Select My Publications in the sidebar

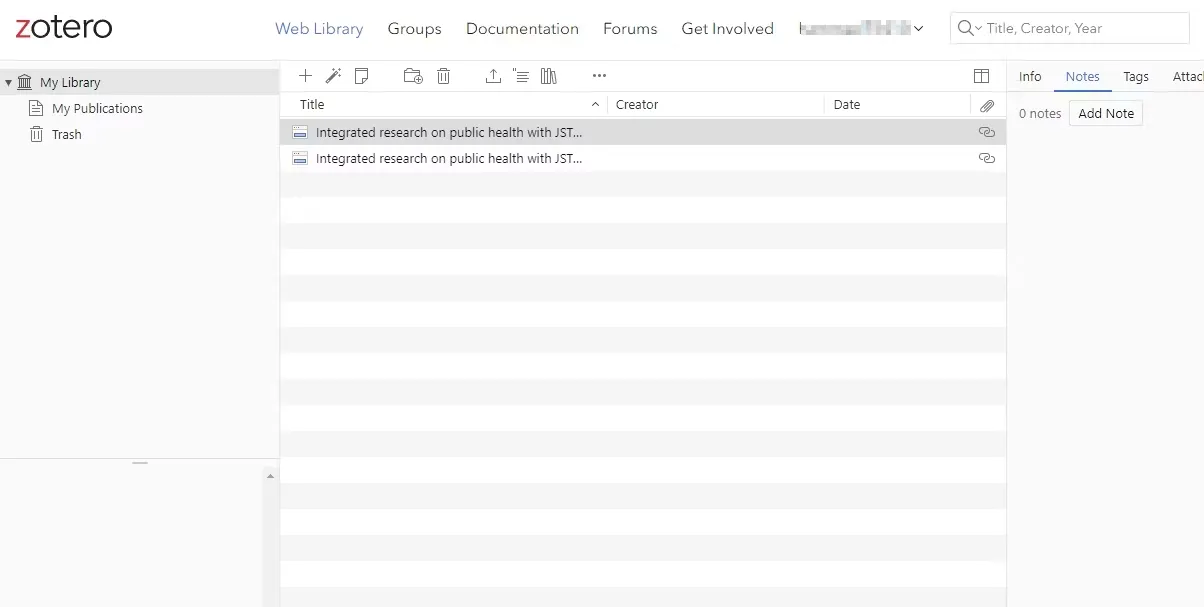[x=97, y=109]
